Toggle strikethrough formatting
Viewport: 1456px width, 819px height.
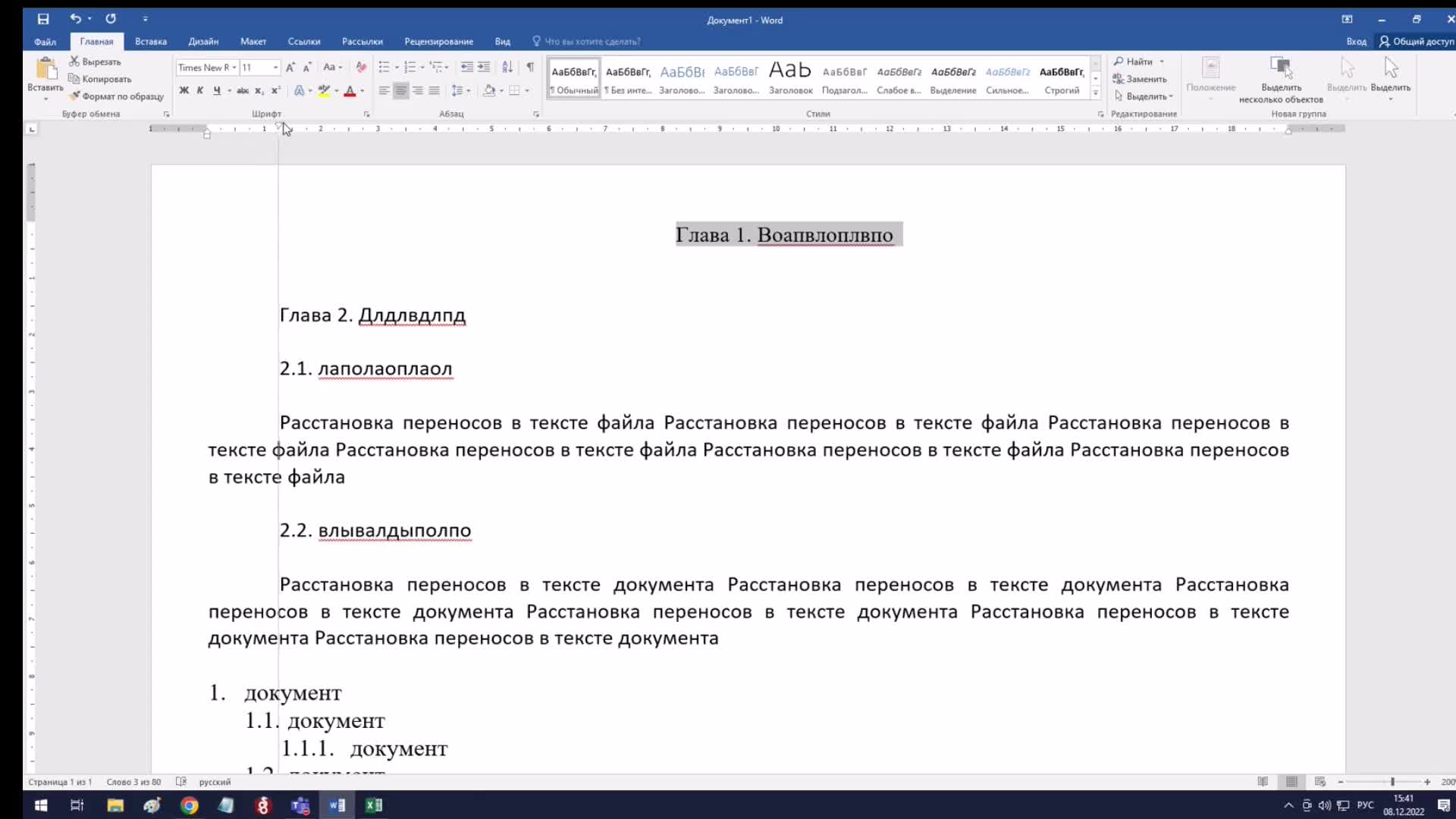(x=243, y=90)
